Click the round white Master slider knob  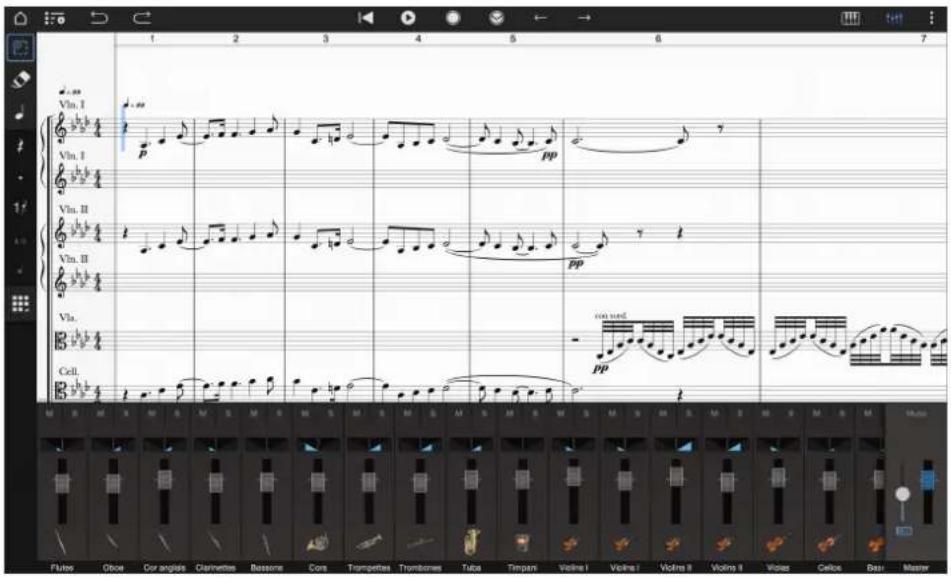tap(902, 494)
